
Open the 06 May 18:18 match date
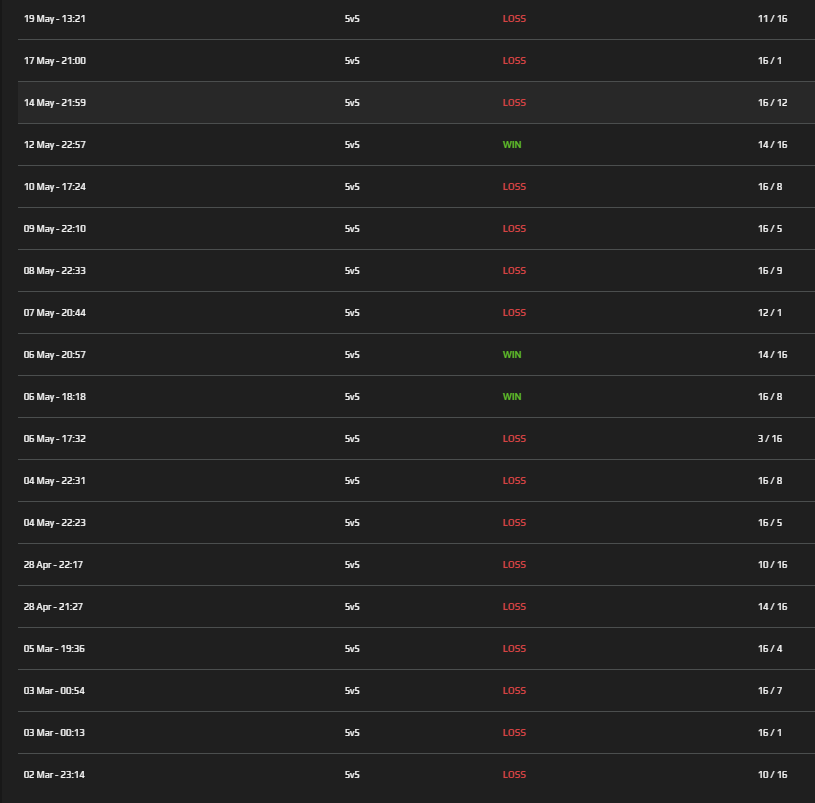[x=55, y=397]
